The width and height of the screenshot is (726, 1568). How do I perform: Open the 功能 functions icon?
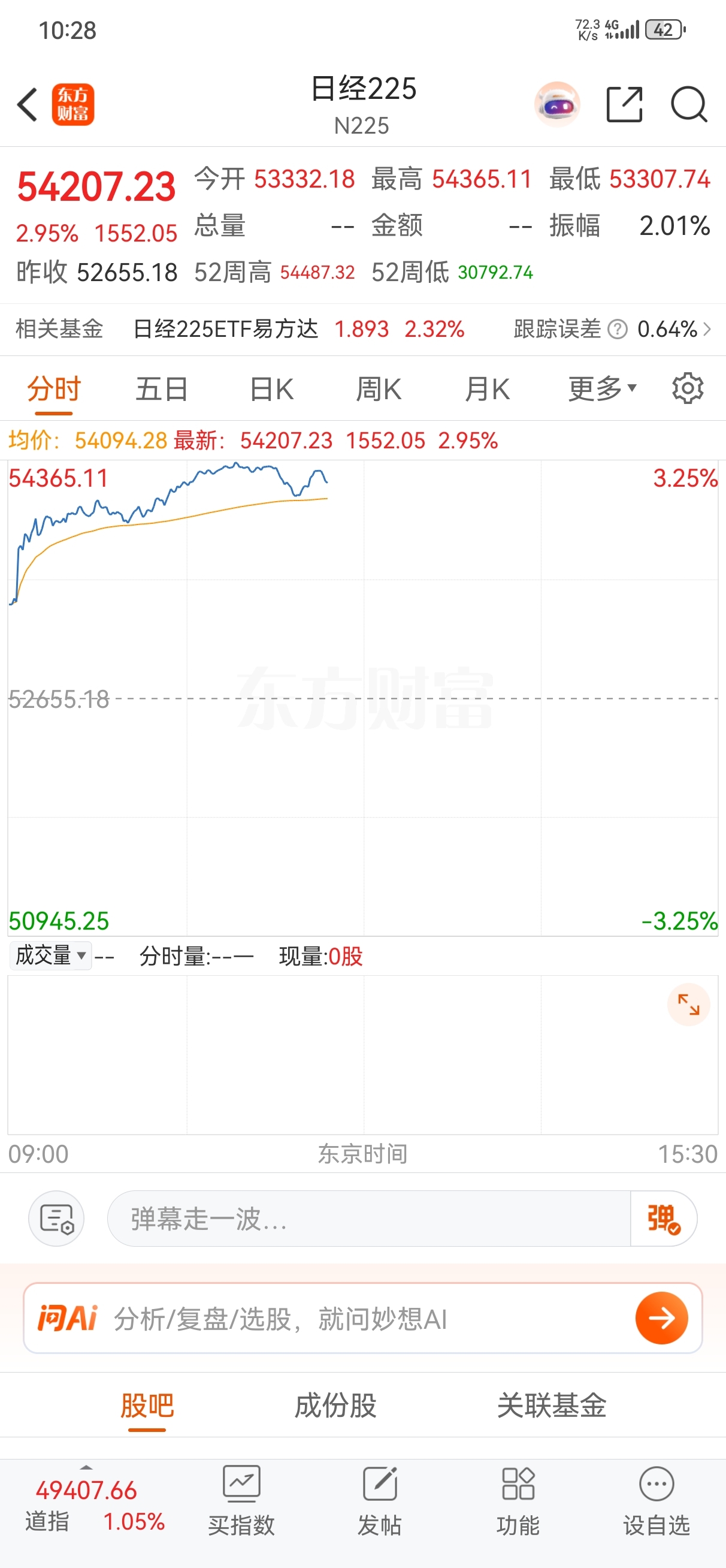[x=518, y=1500]
